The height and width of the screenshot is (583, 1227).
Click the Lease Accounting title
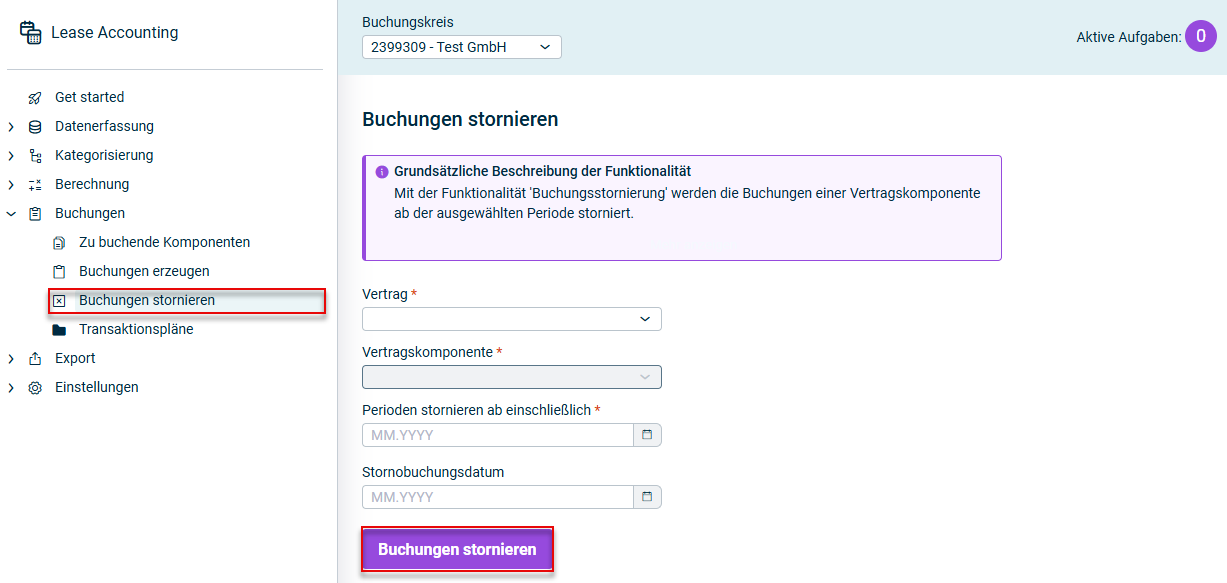coord(114,32)
